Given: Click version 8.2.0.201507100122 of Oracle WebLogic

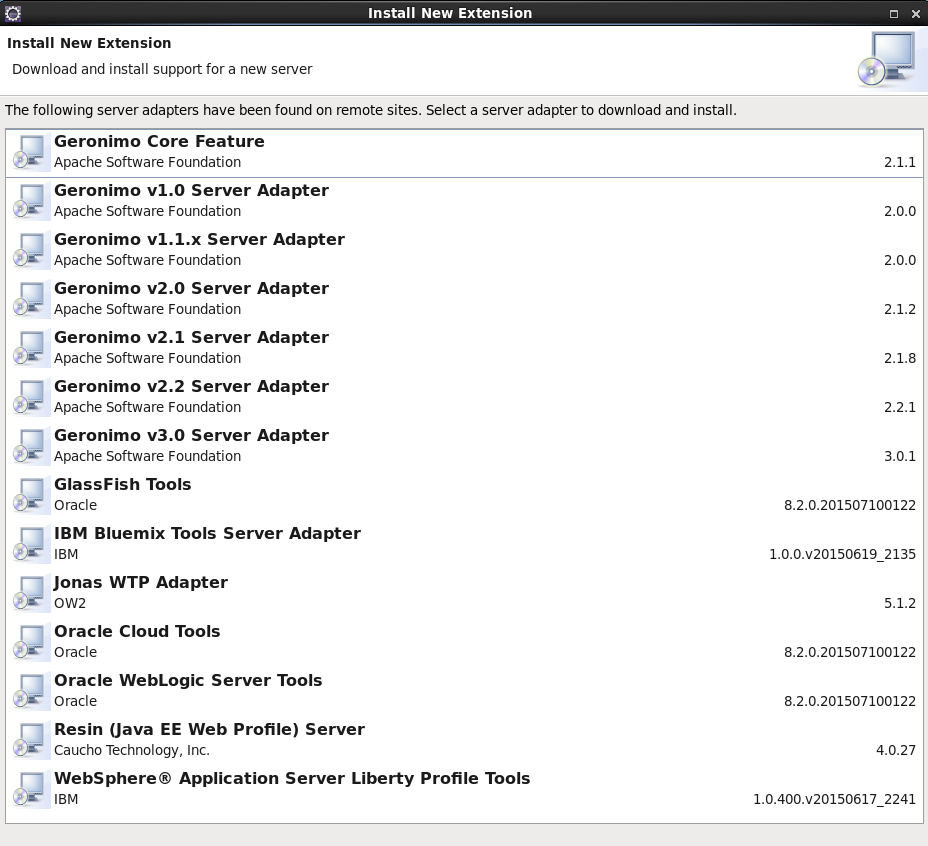Looking at the screenshot, I should pos(850,701).
